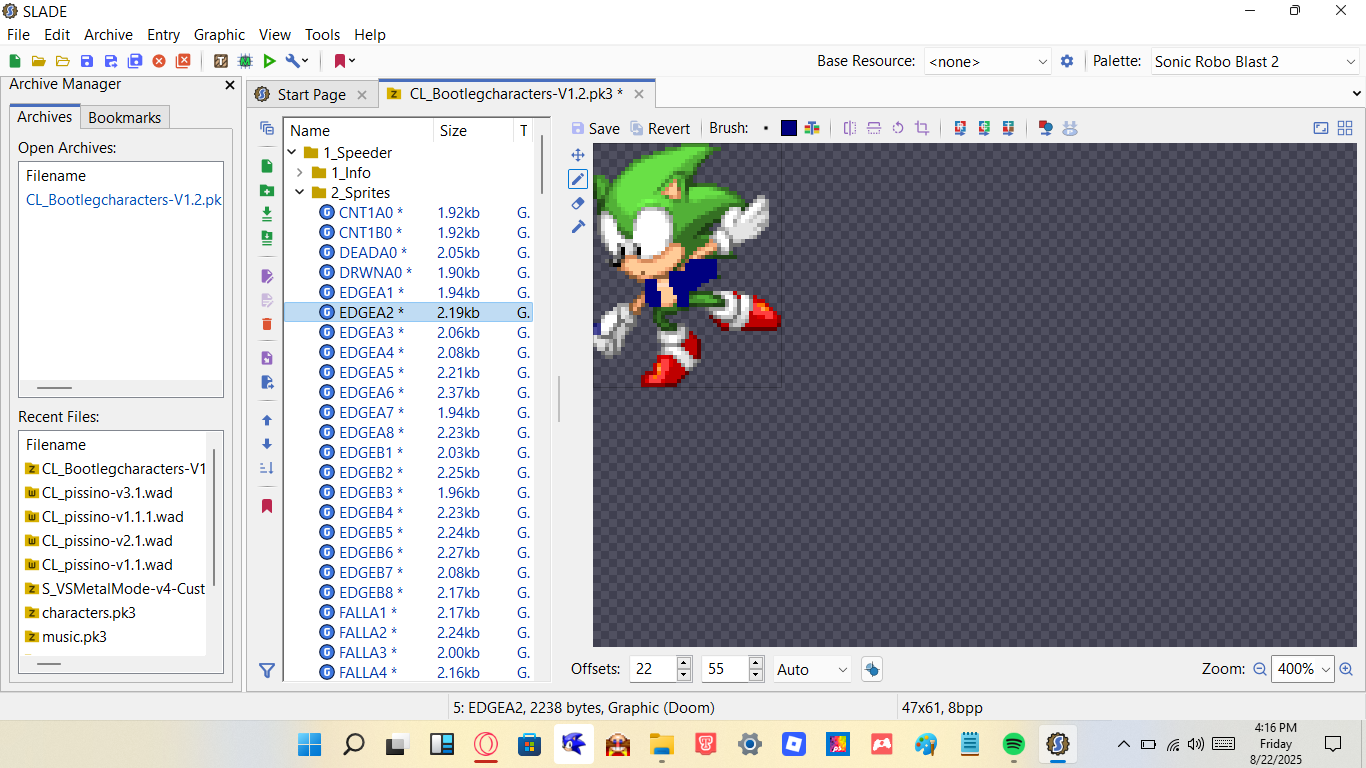Delete selected entry with trash icon
The width and height of the screenshot is (1366, 768).
click(x=267, y=324)
